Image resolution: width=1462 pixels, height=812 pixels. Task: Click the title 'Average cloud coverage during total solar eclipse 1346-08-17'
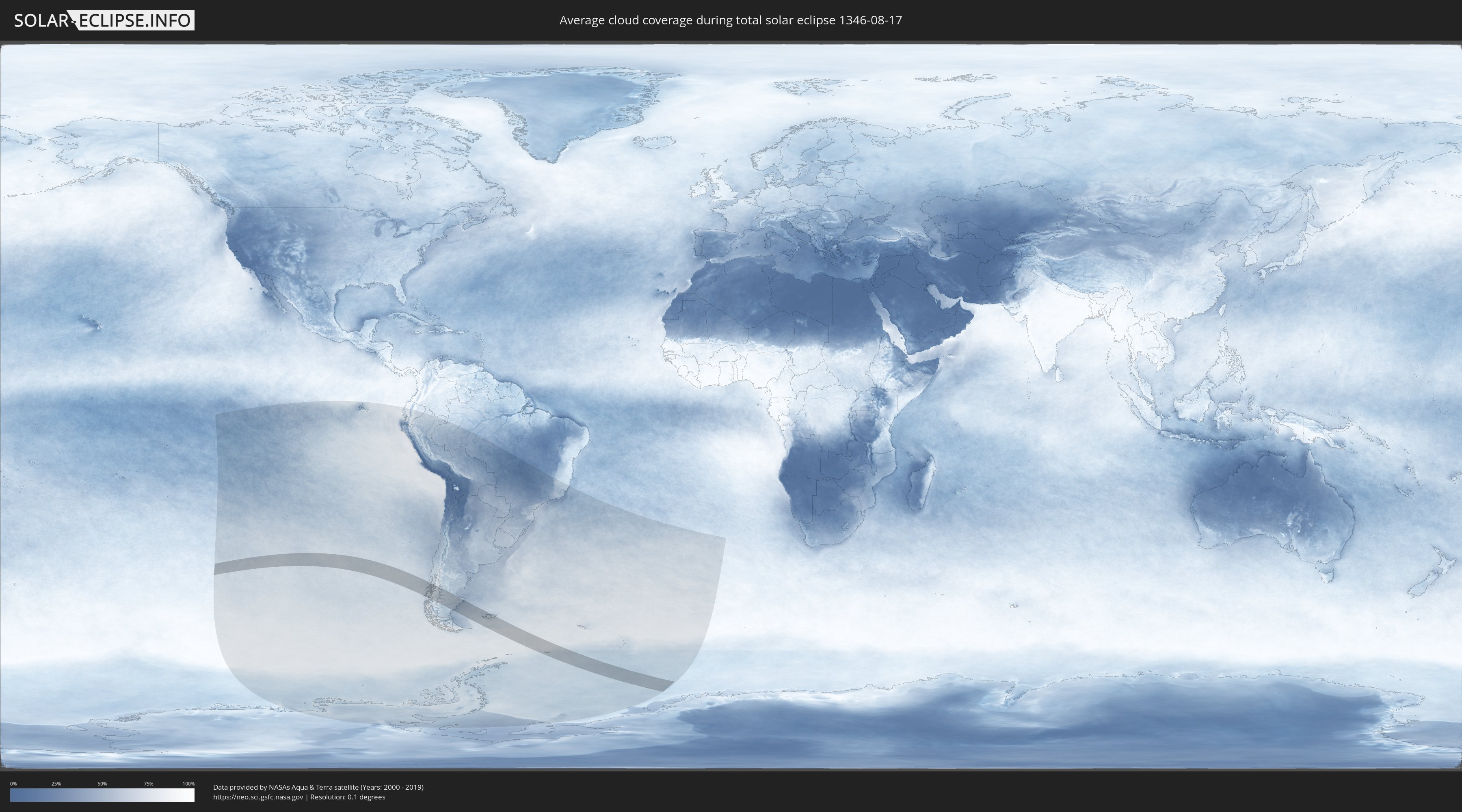tap(731, 20)
